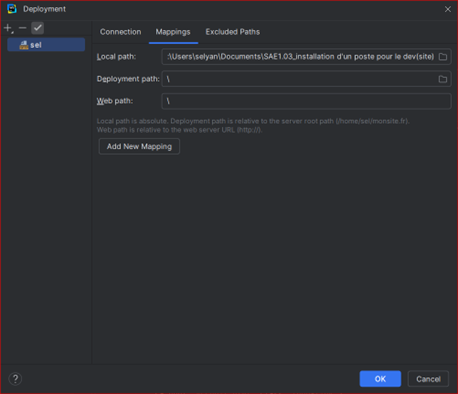The image size is (458, 394).
Task: Confirm settings with the OK button
Action: pyautogui.click(x=380, y=379)
